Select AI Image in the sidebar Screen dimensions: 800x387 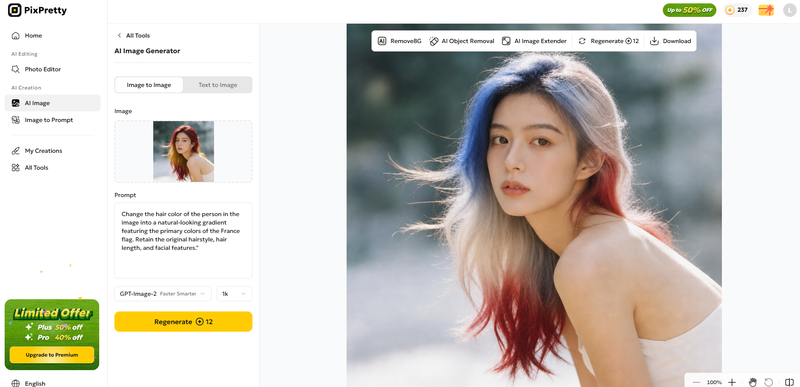pyautogui.click(x=53, y=103)
